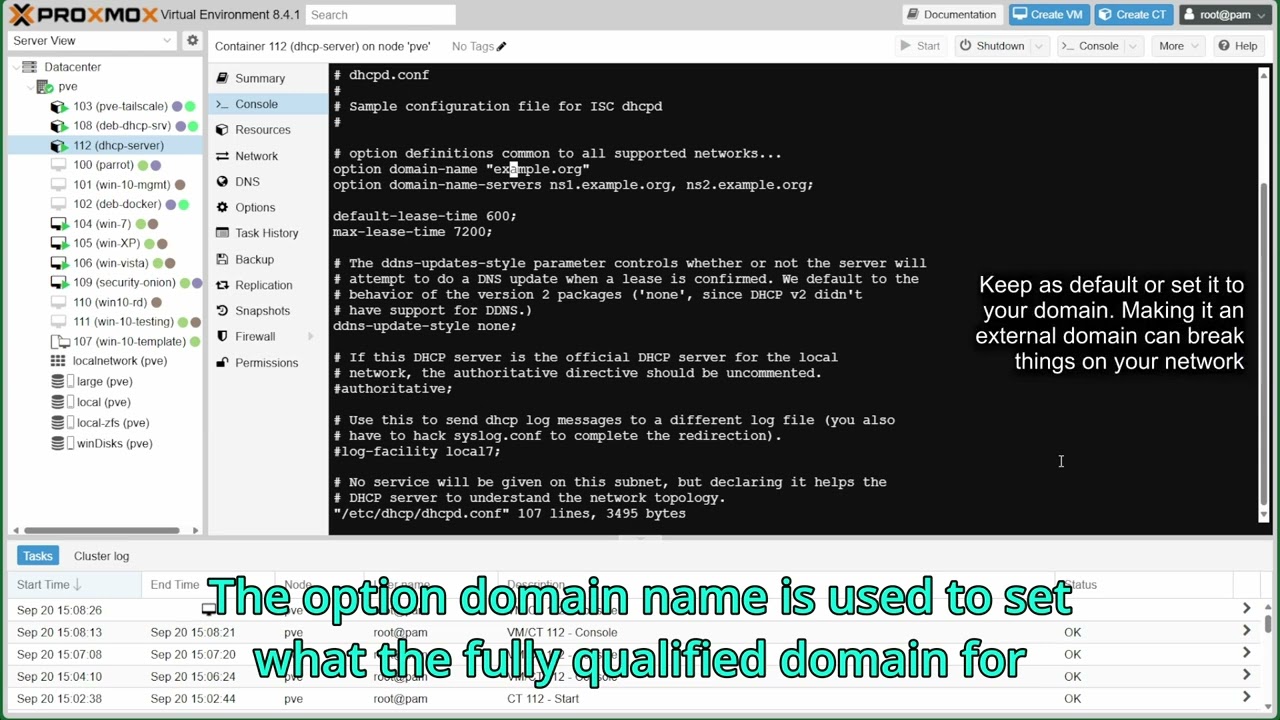The image size is (1280, 720).
Task: Edit tags with the pencil icon
Action: (x=502, y=46)
